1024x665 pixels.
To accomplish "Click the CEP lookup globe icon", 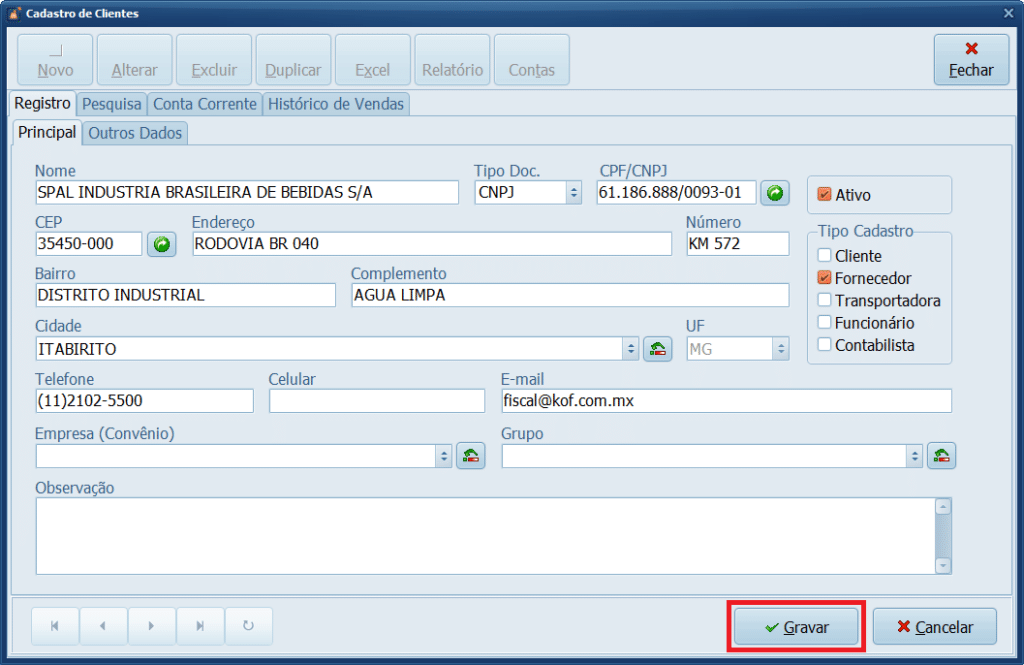I will (161, 243).
